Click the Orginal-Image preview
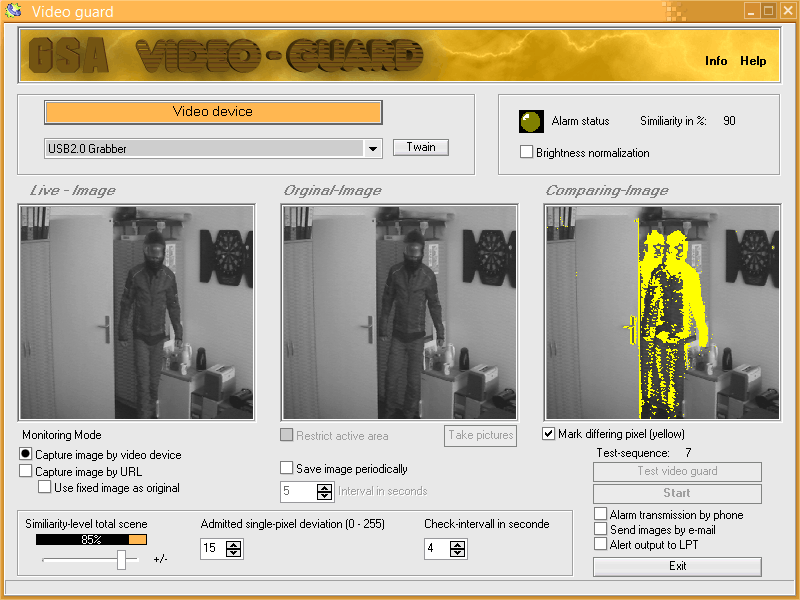The height and width of the screenshot is (600, 800). pos(399,312)
